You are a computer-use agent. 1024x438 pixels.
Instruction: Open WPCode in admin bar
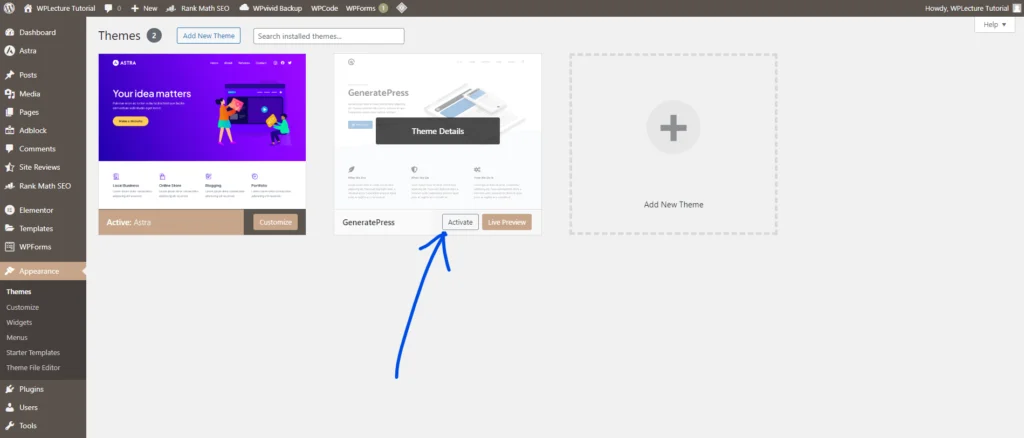(x=324, y=8)
